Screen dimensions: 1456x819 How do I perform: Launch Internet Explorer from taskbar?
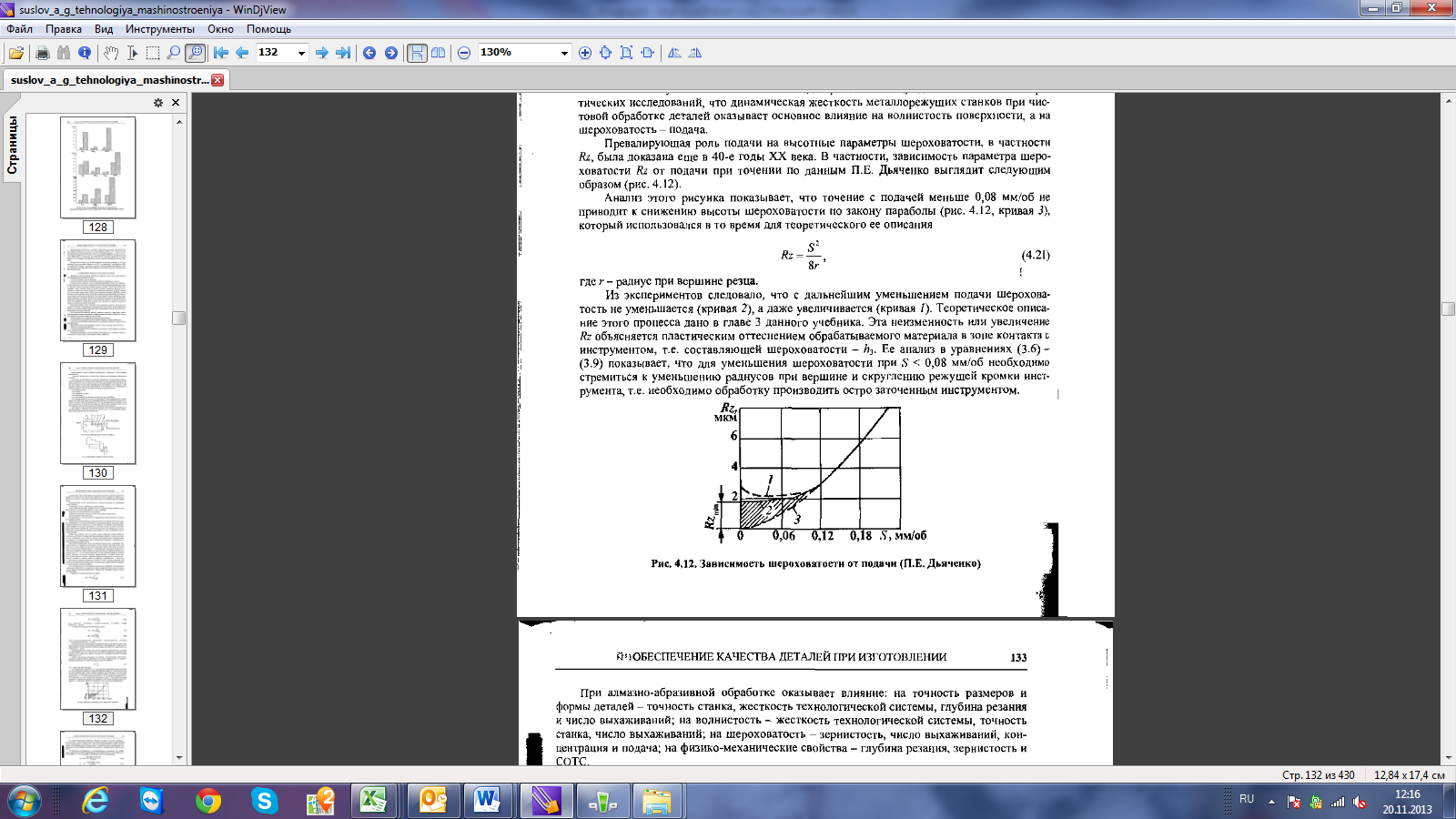click(96, 802)
